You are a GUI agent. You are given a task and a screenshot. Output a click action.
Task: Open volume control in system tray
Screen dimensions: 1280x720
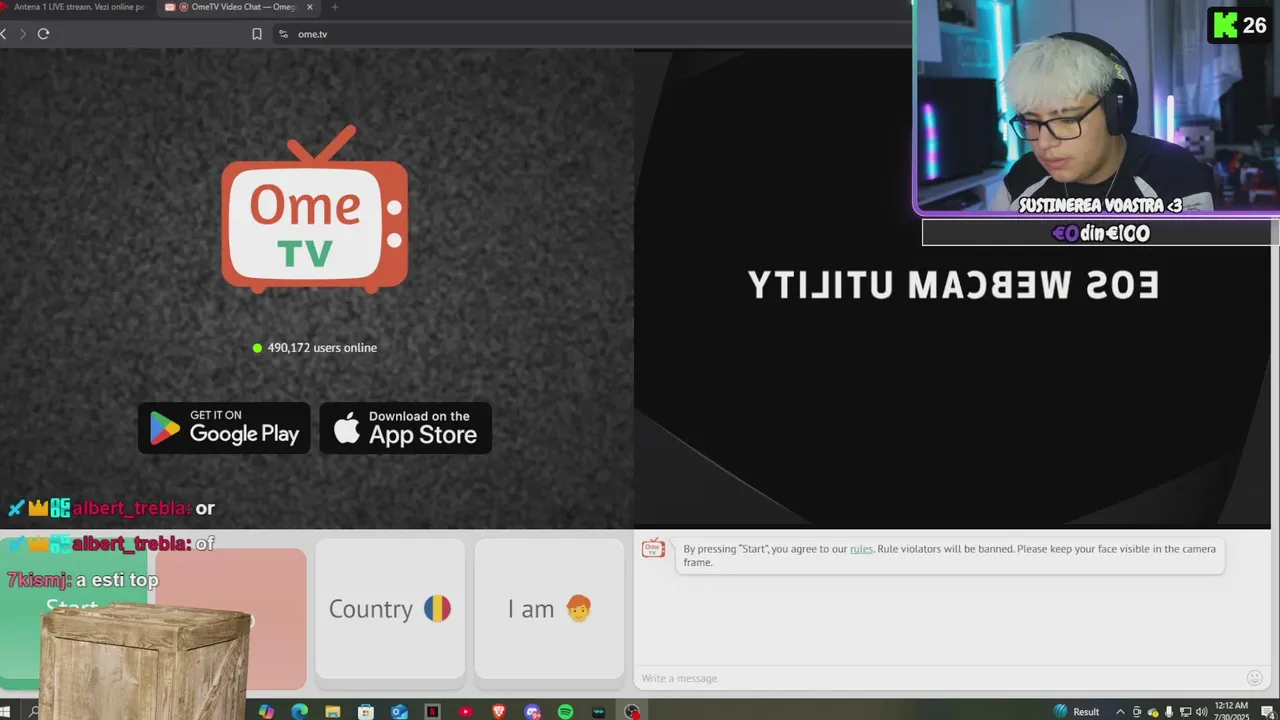coord(1202,712)
